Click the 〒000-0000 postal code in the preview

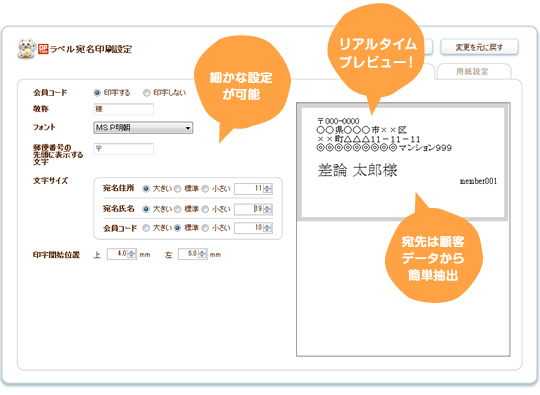pos(338,121)
